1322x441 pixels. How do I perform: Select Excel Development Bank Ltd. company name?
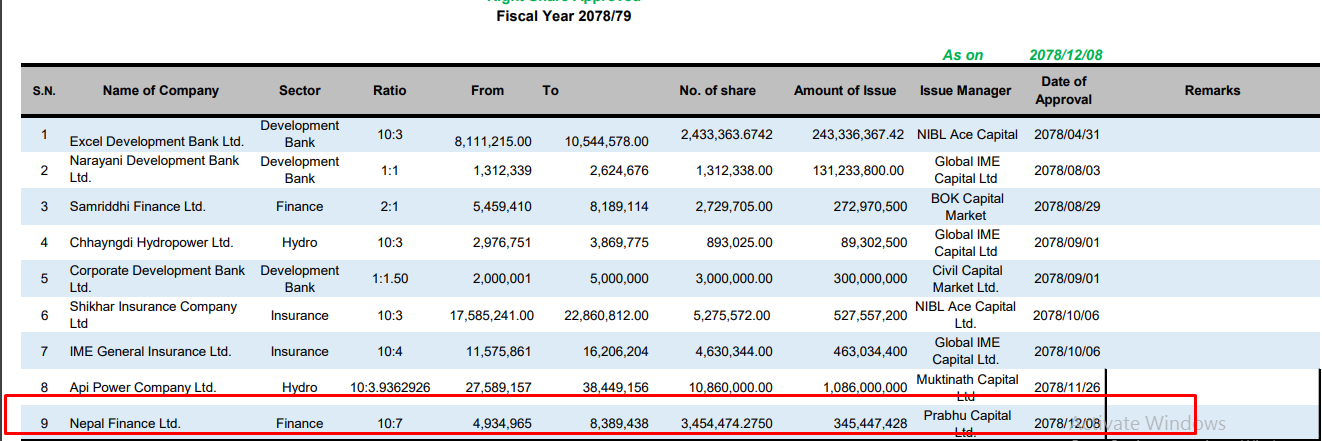click(x=157, y=141)
